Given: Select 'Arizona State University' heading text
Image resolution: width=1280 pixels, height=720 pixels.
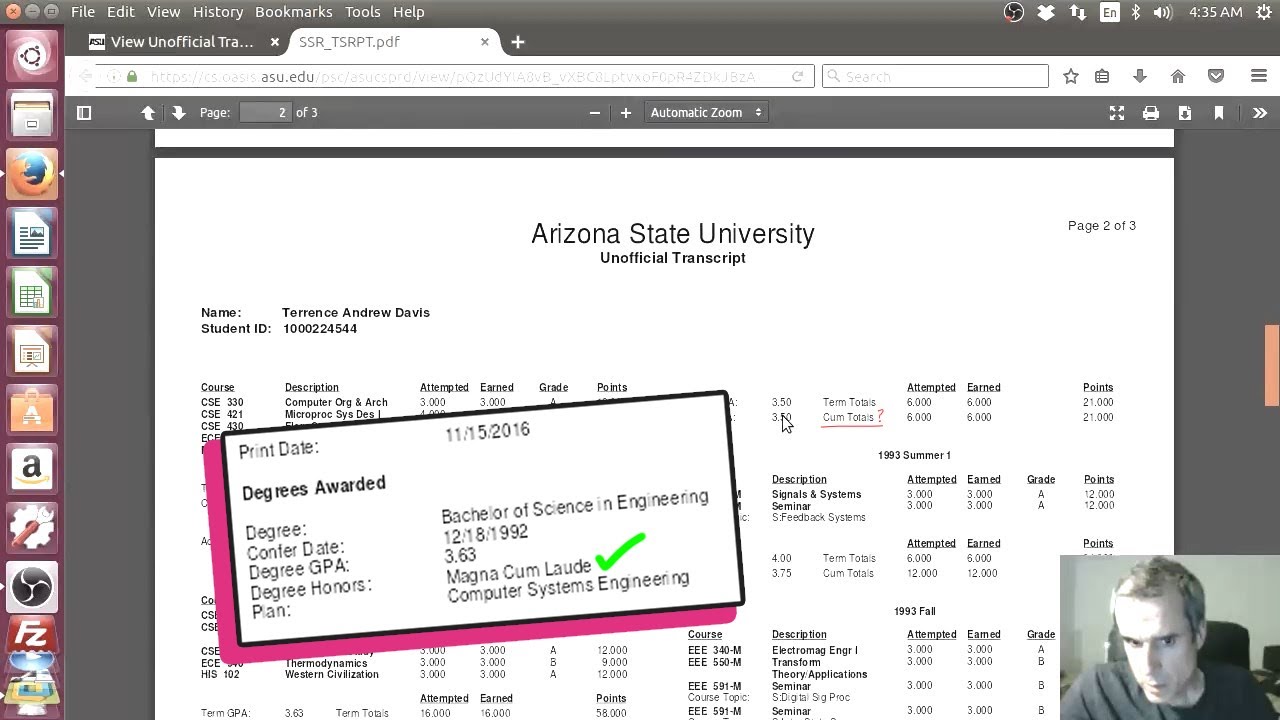Looking at the screenshot, I should (673, 234).
